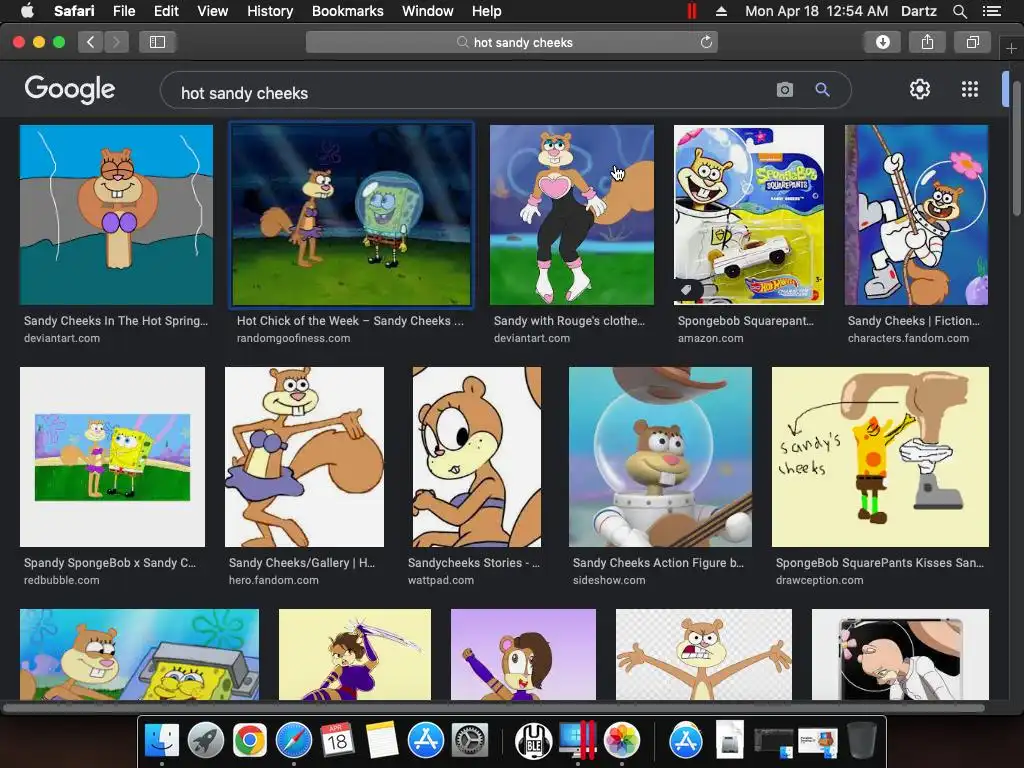This screenshot has width=1024, height=768.
Task: Open the Safari menu
Action: [x=74, y=11]
